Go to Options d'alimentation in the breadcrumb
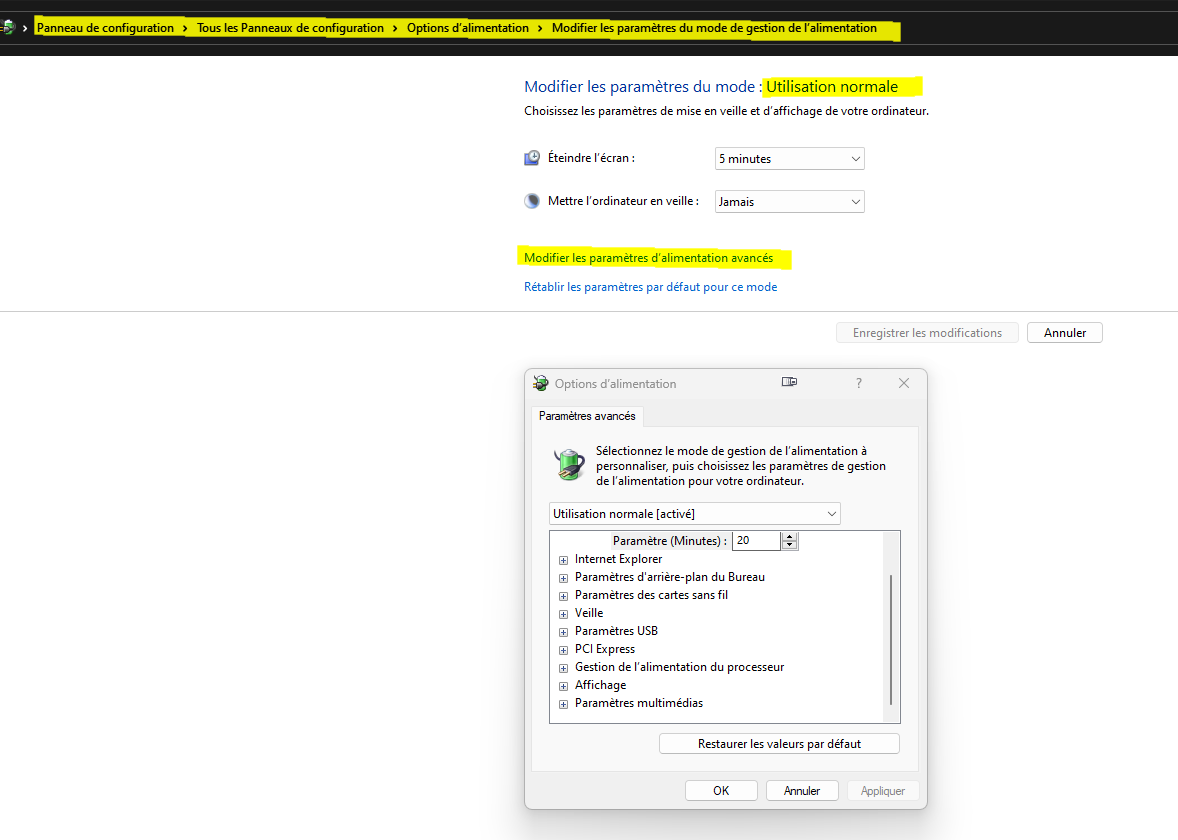 [467, 28]
